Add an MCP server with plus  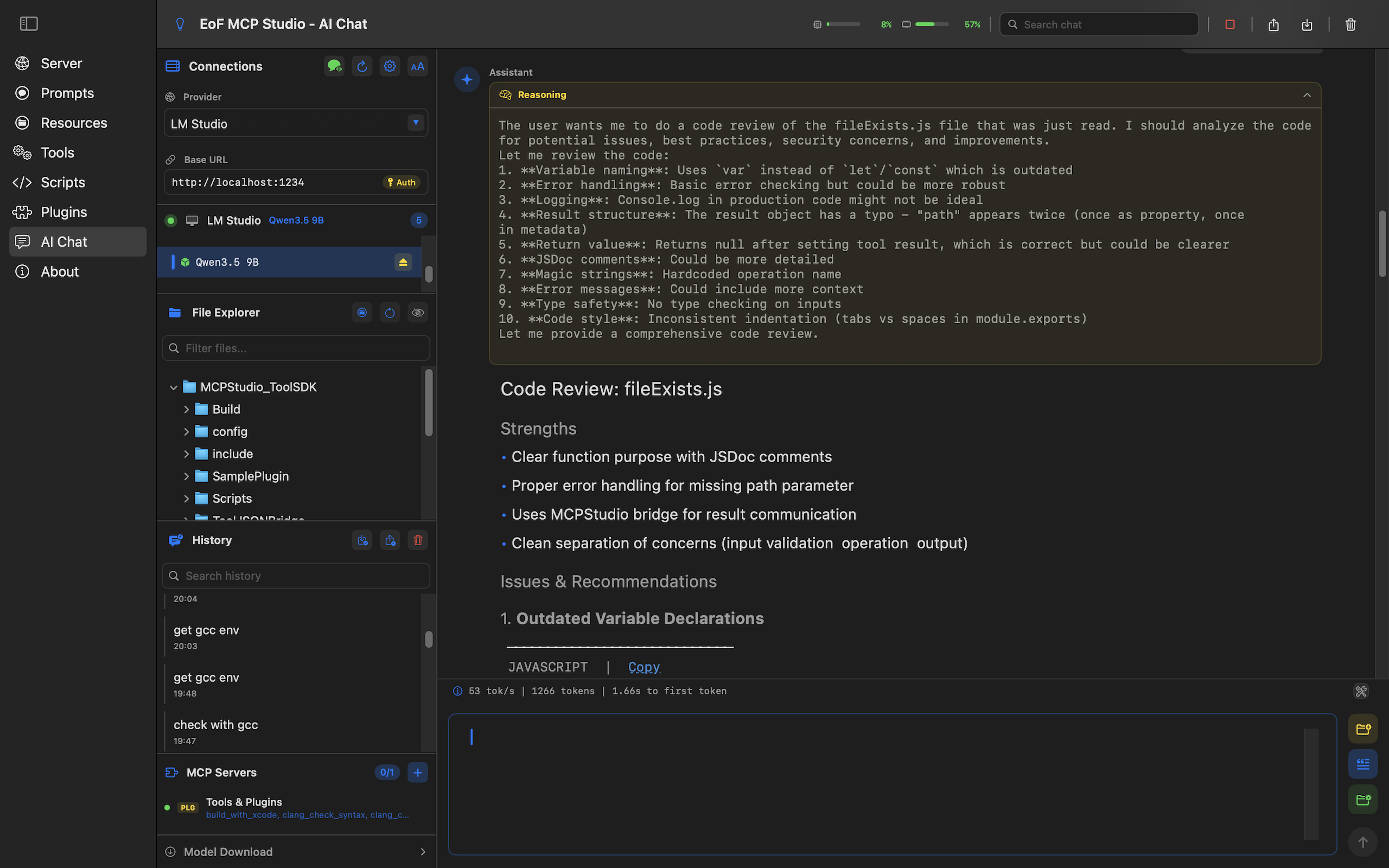click(418, 773)
